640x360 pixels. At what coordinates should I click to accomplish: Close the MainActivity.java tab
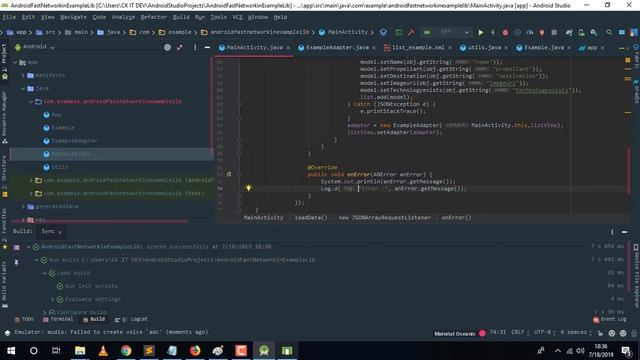[288, 48]
